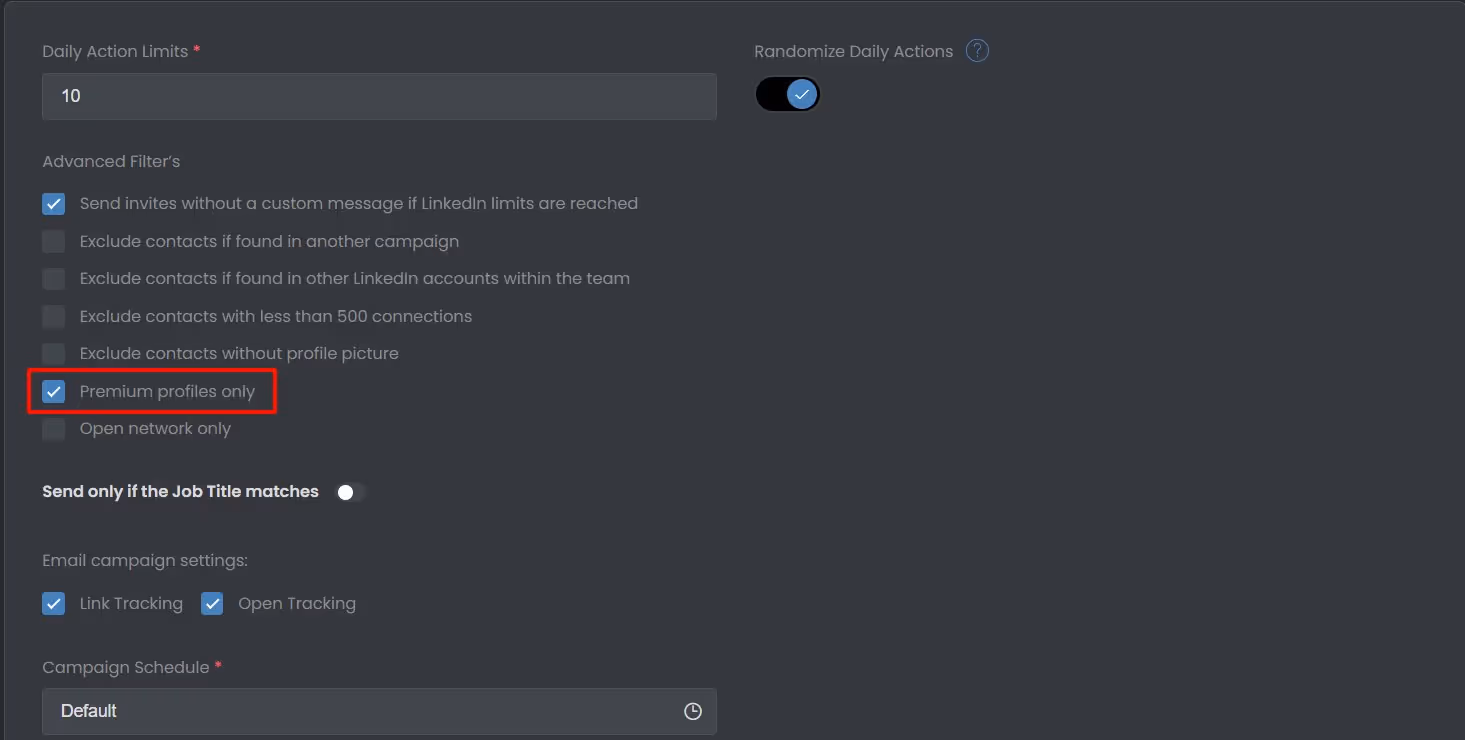Viewport: 1465px width, 740px height.
Task: Uncheck Send invites without a custom message
Action: [x=53, y=203]
